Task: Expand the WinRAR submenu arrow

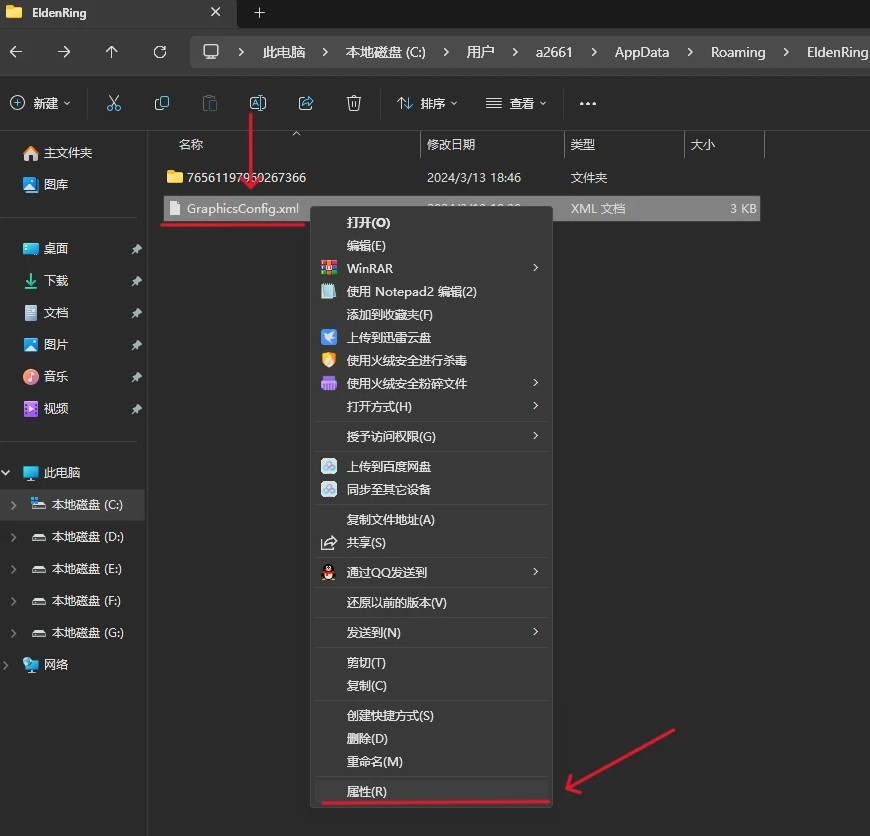Action: 535,268
